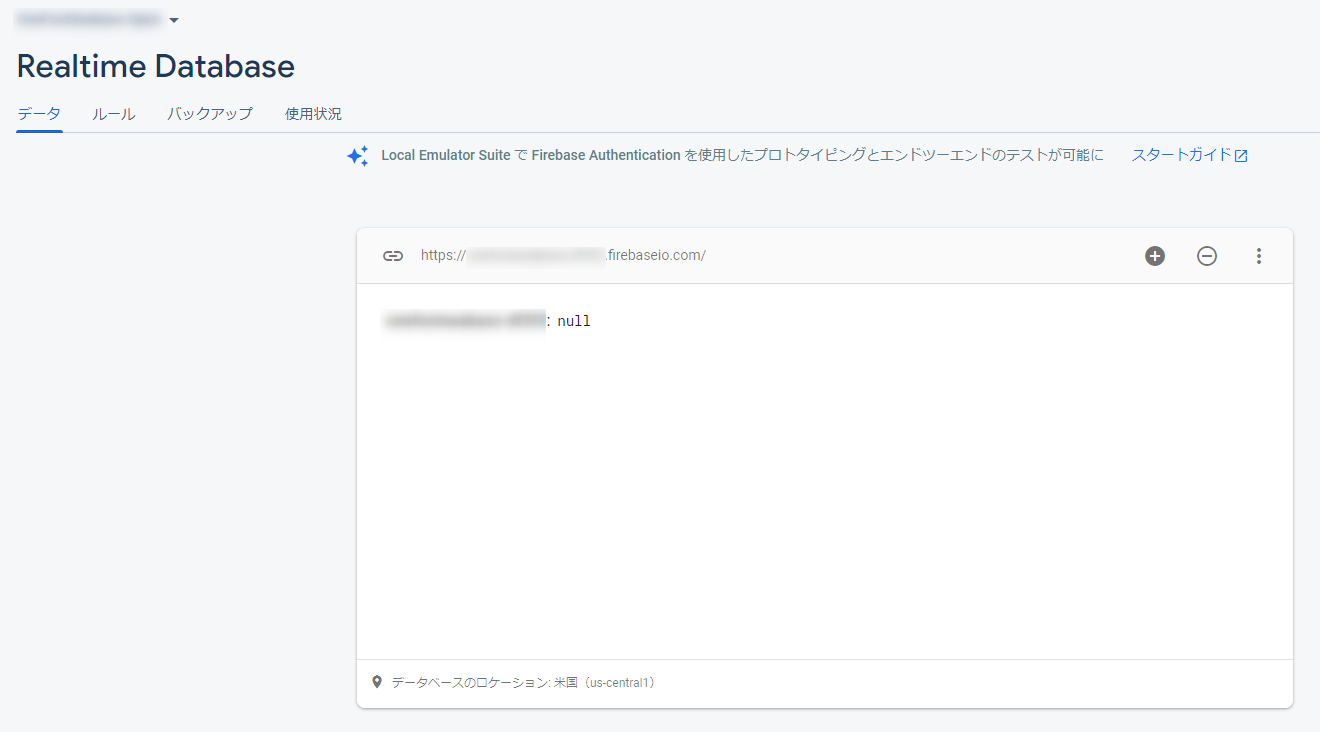
Task: Open the ルール tab
Action: coord(114,114)
